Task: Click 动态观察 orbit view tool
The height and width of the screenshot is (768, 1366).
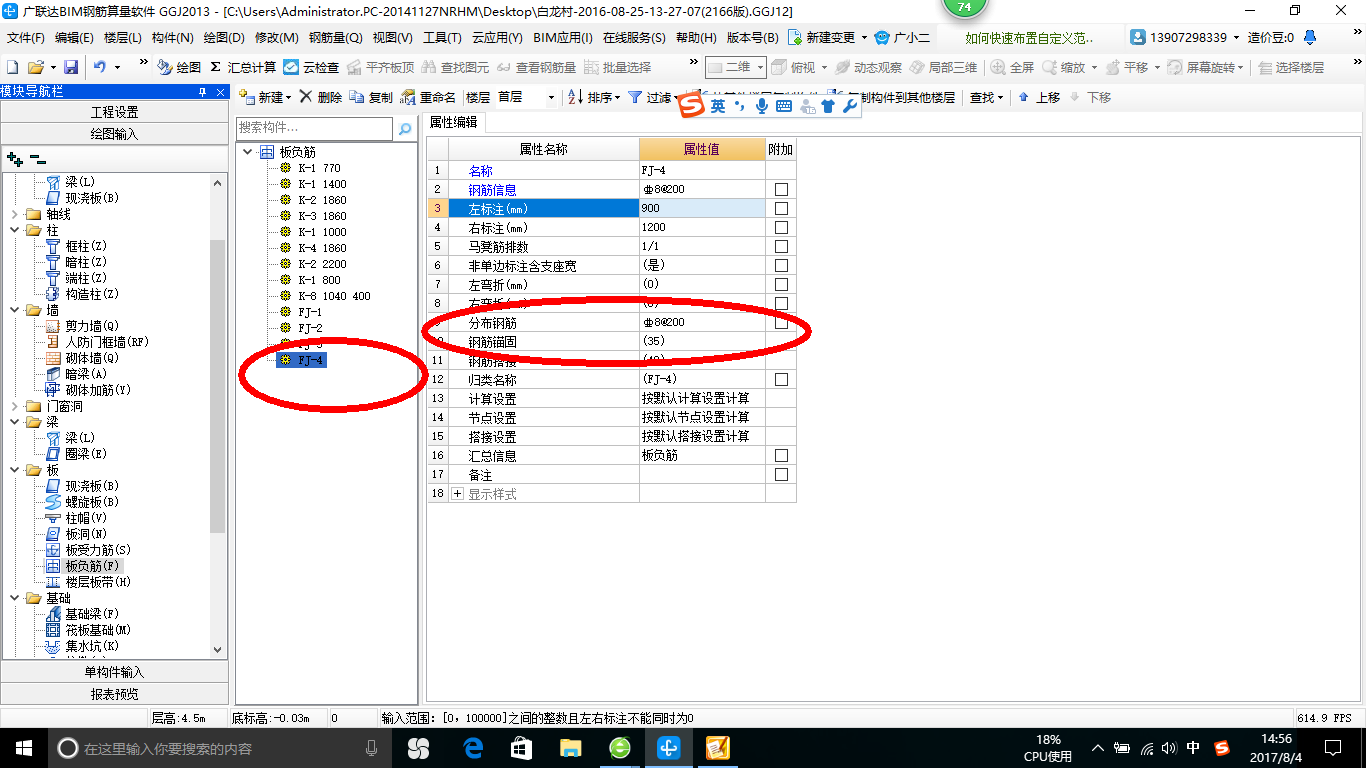Action: [868, 67]
